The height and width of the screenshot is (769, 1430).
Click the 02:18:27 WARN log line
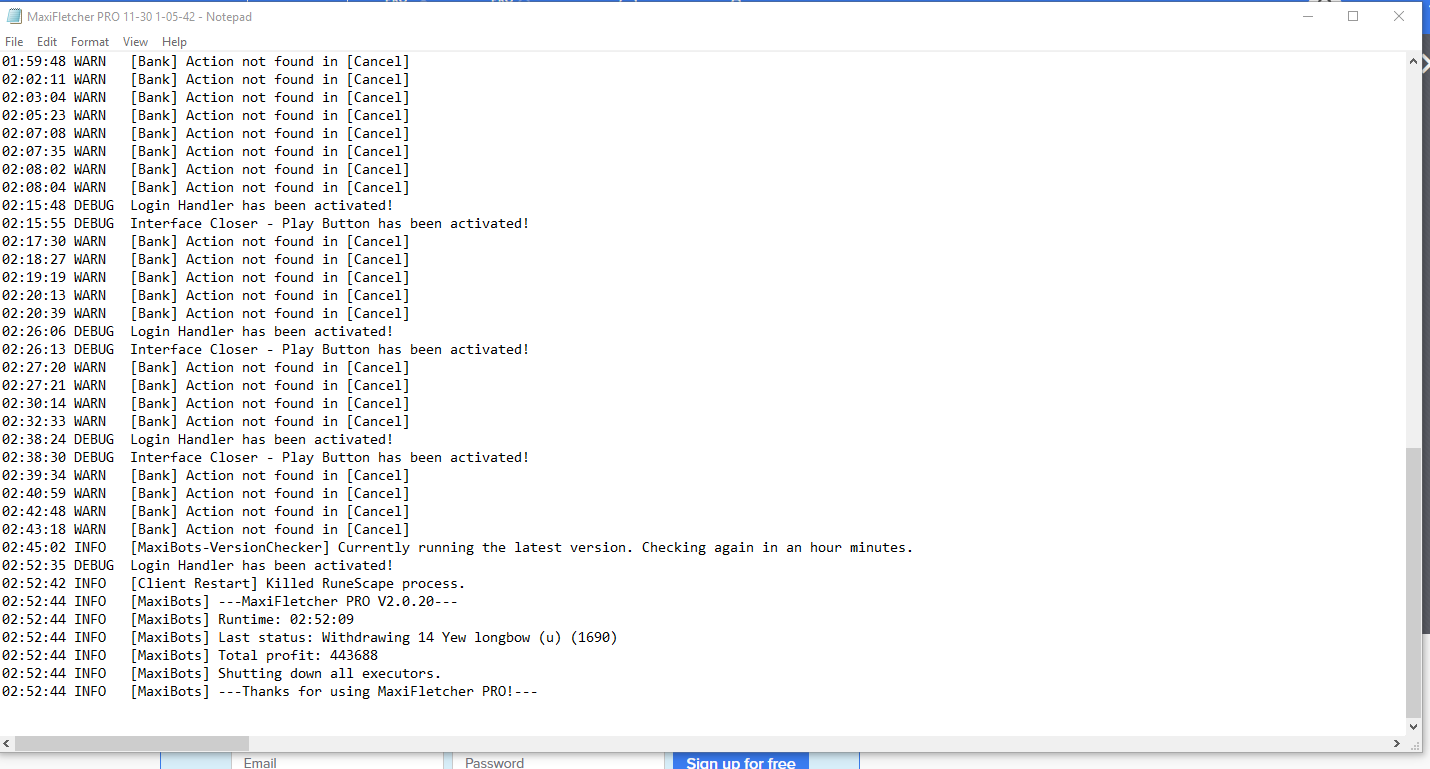click(x=206, y=259)
